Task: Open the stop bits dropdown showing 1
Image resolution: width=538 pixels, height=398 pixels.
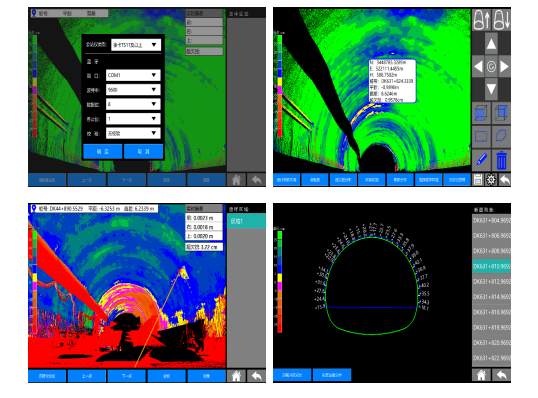Action: (133, 119)
